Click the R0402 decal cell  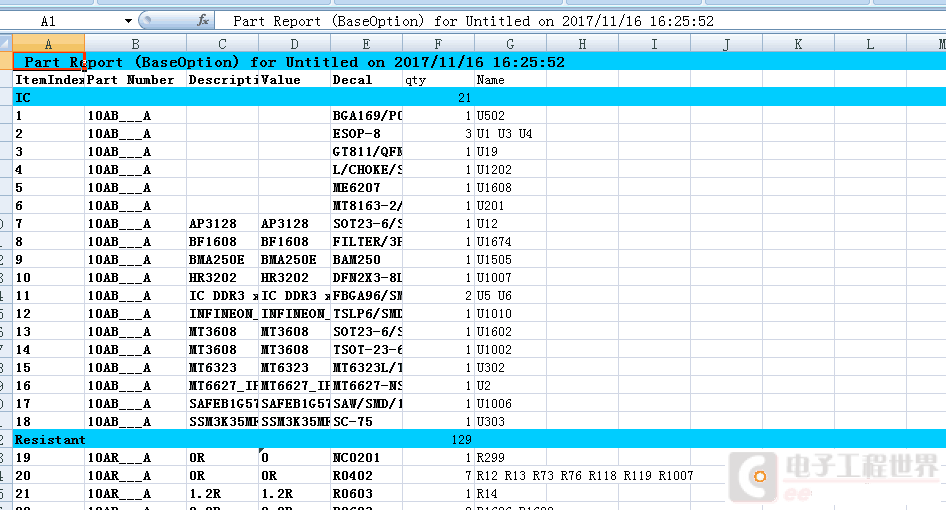(366, 476)
